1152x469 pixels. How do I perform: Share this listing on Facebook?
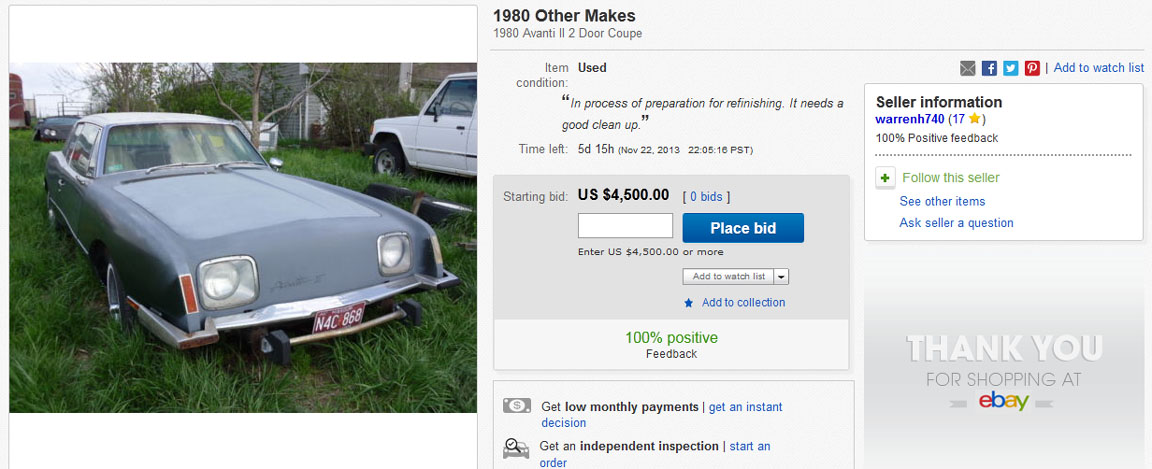(x=989, y=68)
